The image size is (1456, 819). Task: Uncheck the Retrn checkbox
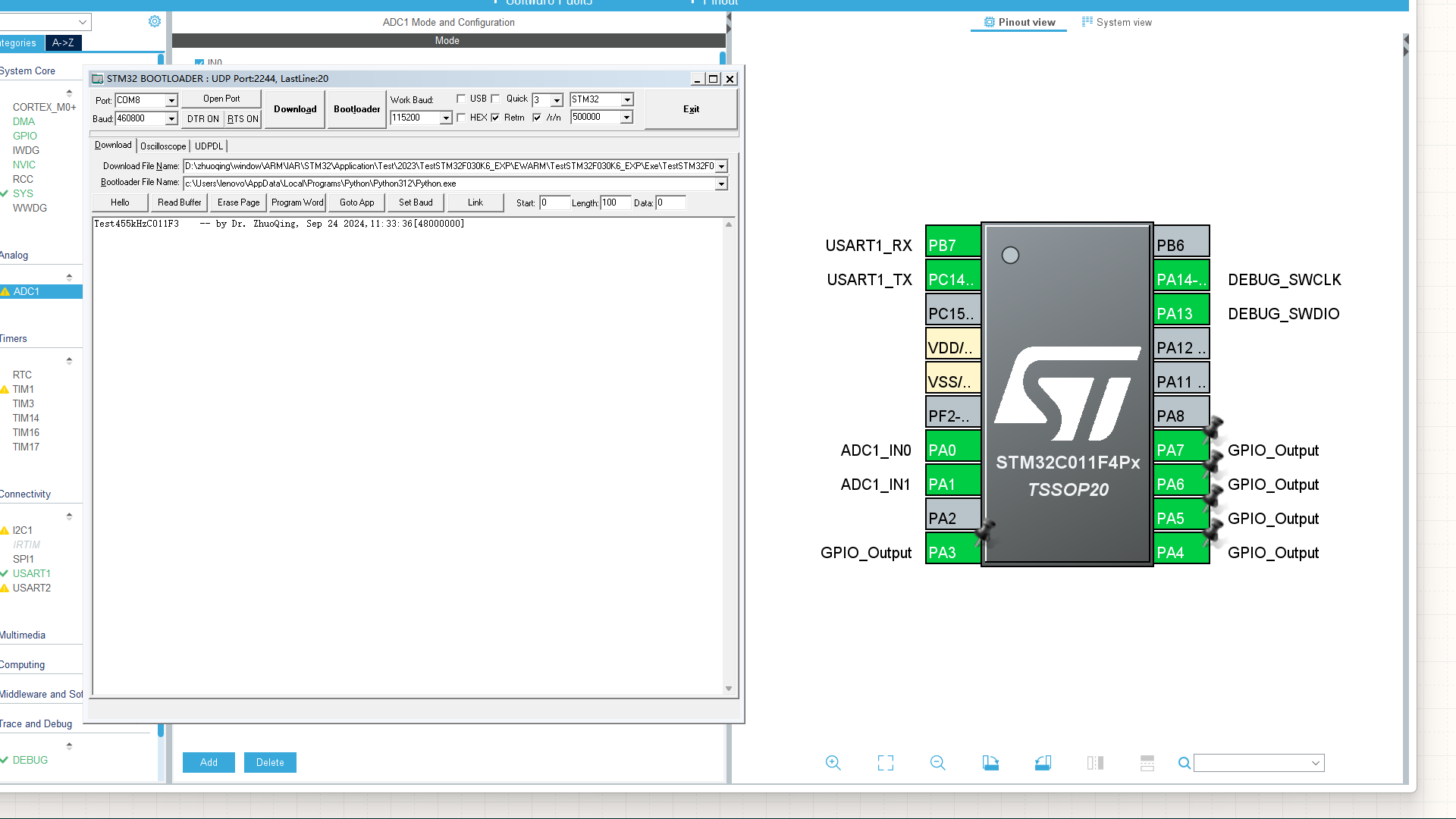(x=496, y=118)
